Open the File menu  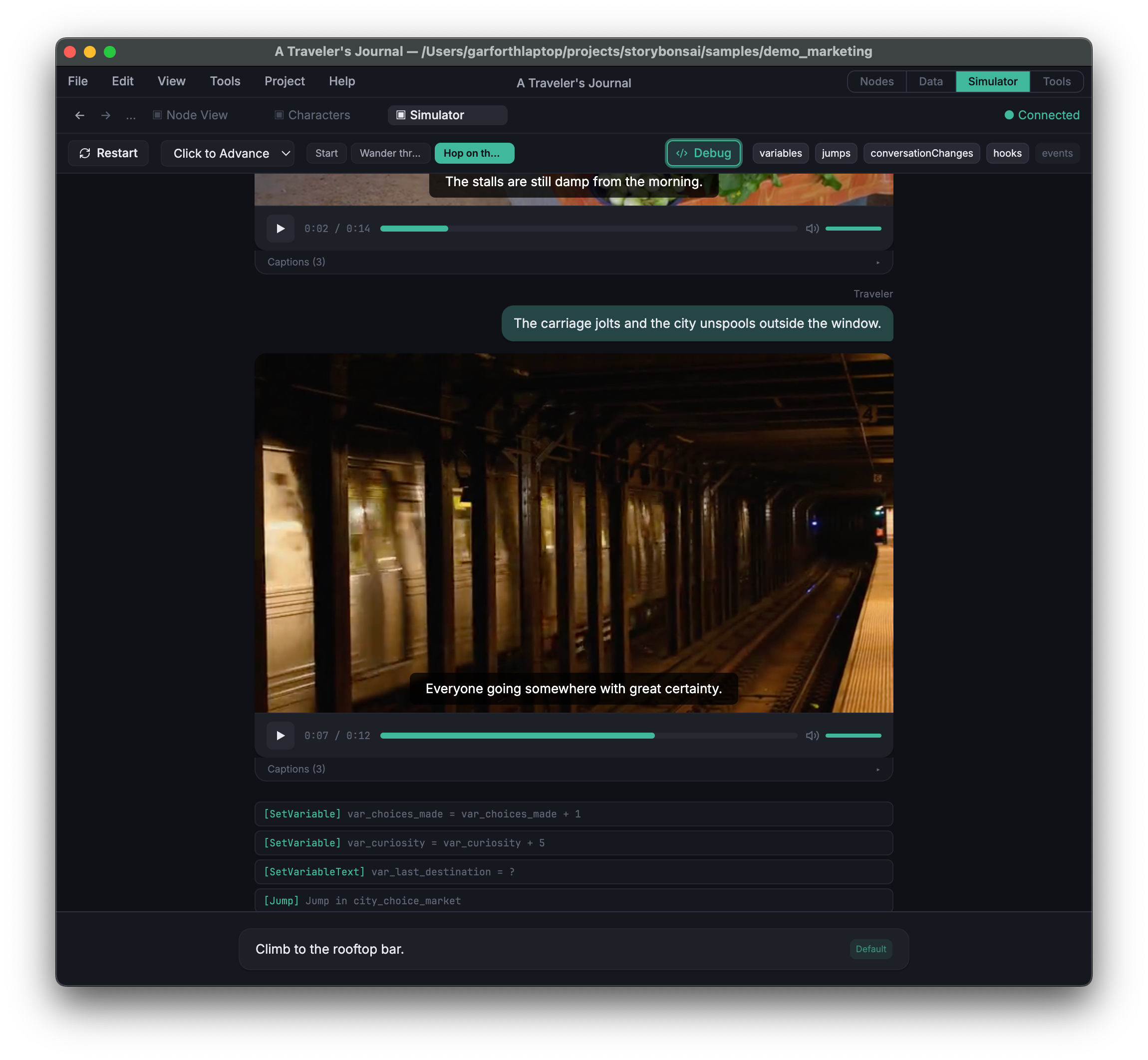[78, 81]
